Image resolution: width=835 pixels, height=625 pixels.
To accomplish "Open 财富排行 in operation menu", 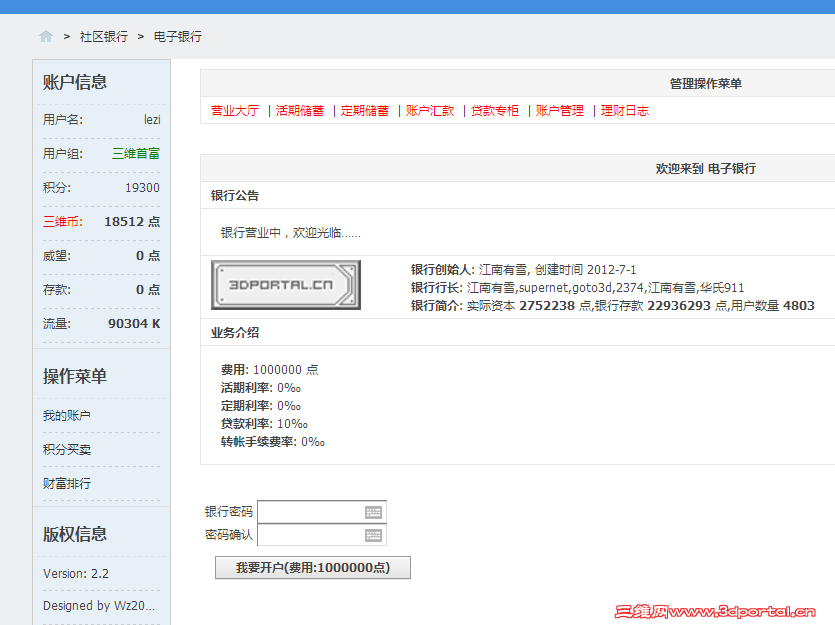I will pyautogui.click(x=67, y=483).
